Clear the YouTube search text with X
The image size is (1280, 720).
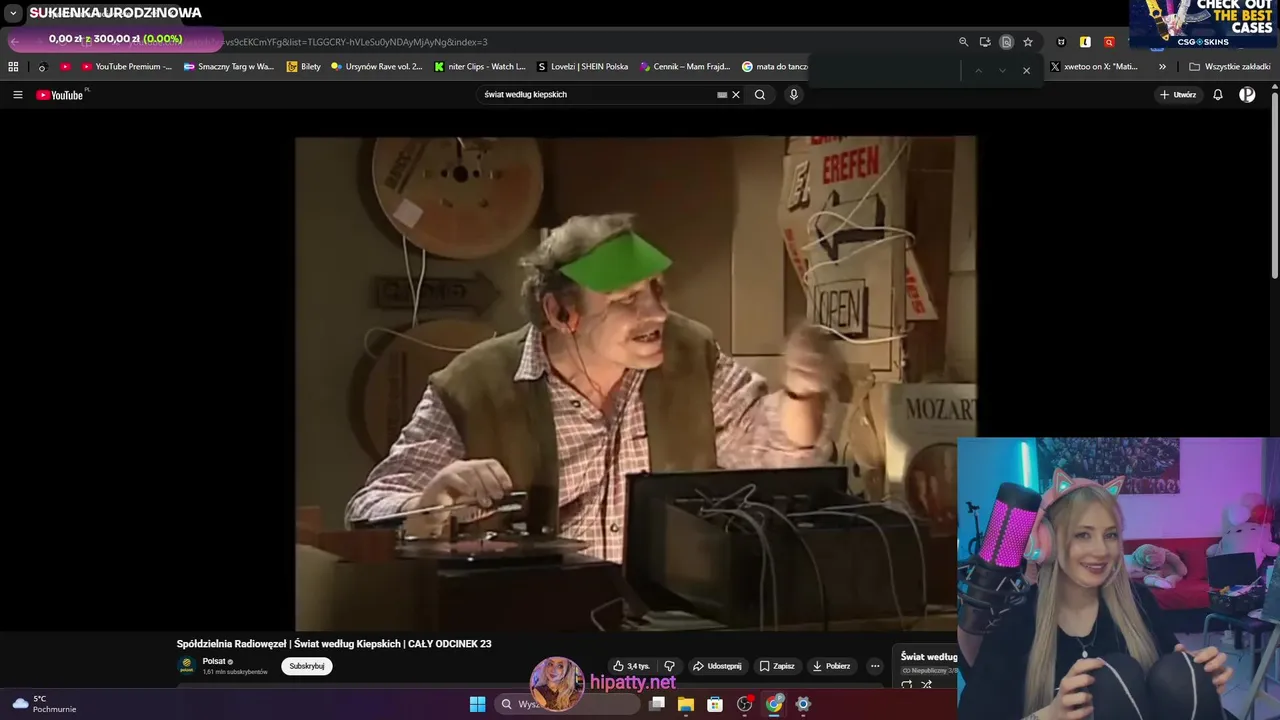click(x=736, y=95)
